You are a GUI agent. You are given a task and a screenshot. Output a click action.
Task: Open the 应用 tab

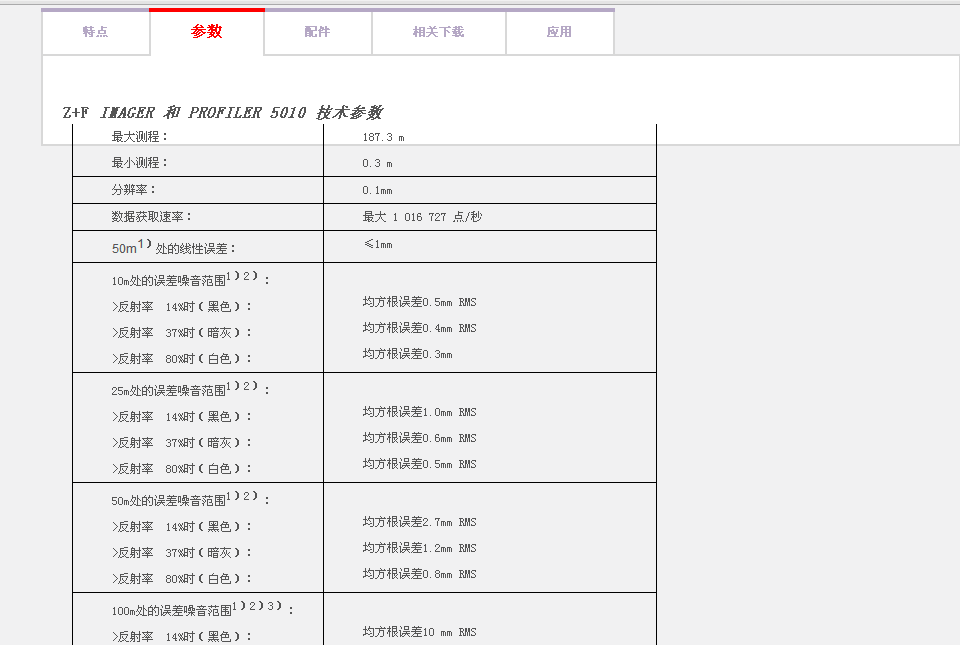click(x=559, y=32)
